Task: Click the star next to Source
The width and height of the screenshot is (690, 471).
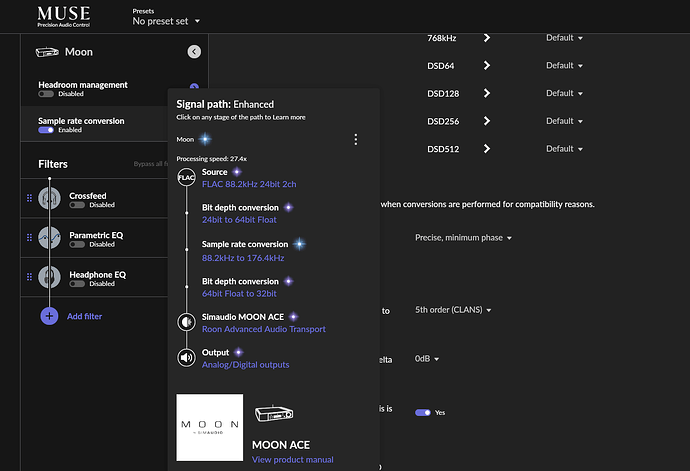Action: pyautogui.click(x=237, y=172)
